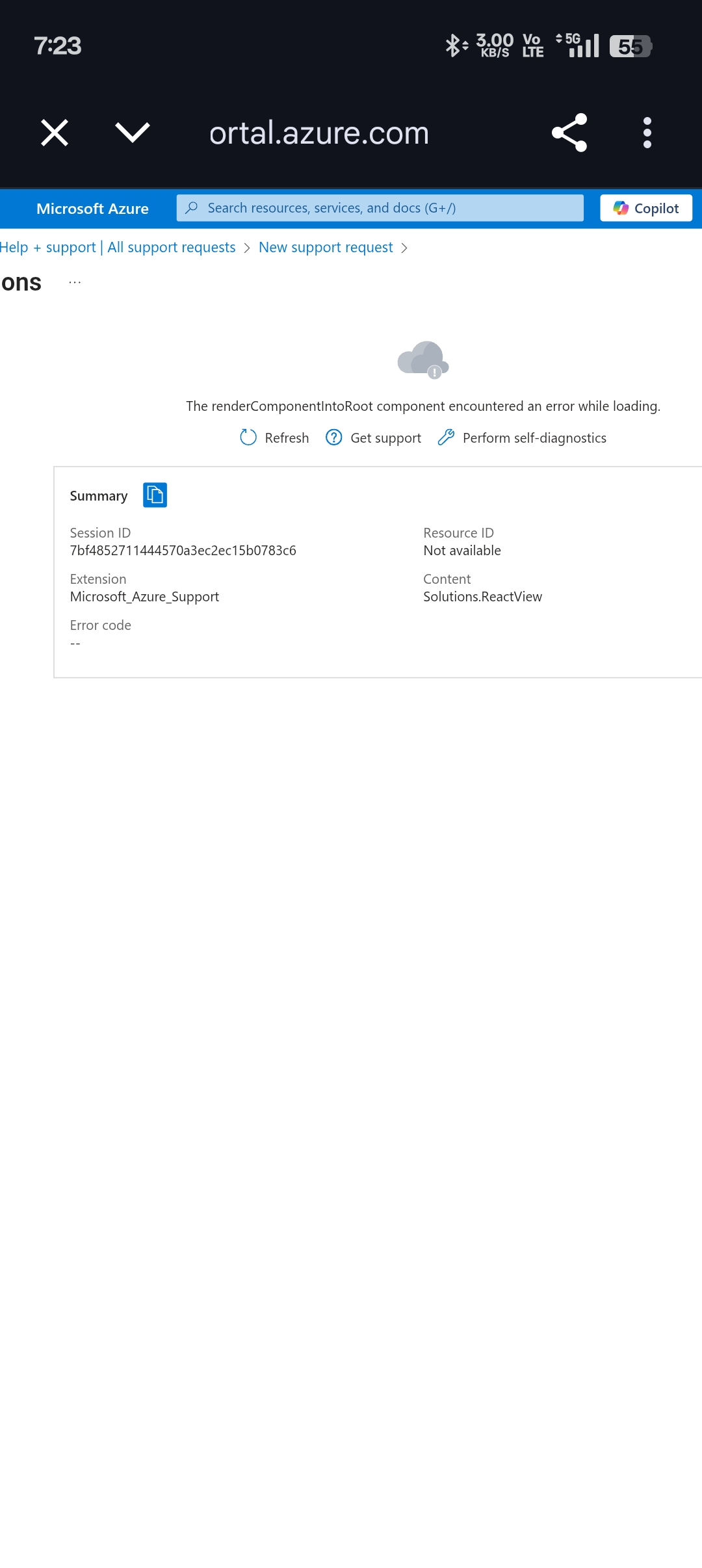Go to Microsoft Azure home label
The height and width of the screenshot is (1568, 702).
pyautogui.click(x=92, y=209)
